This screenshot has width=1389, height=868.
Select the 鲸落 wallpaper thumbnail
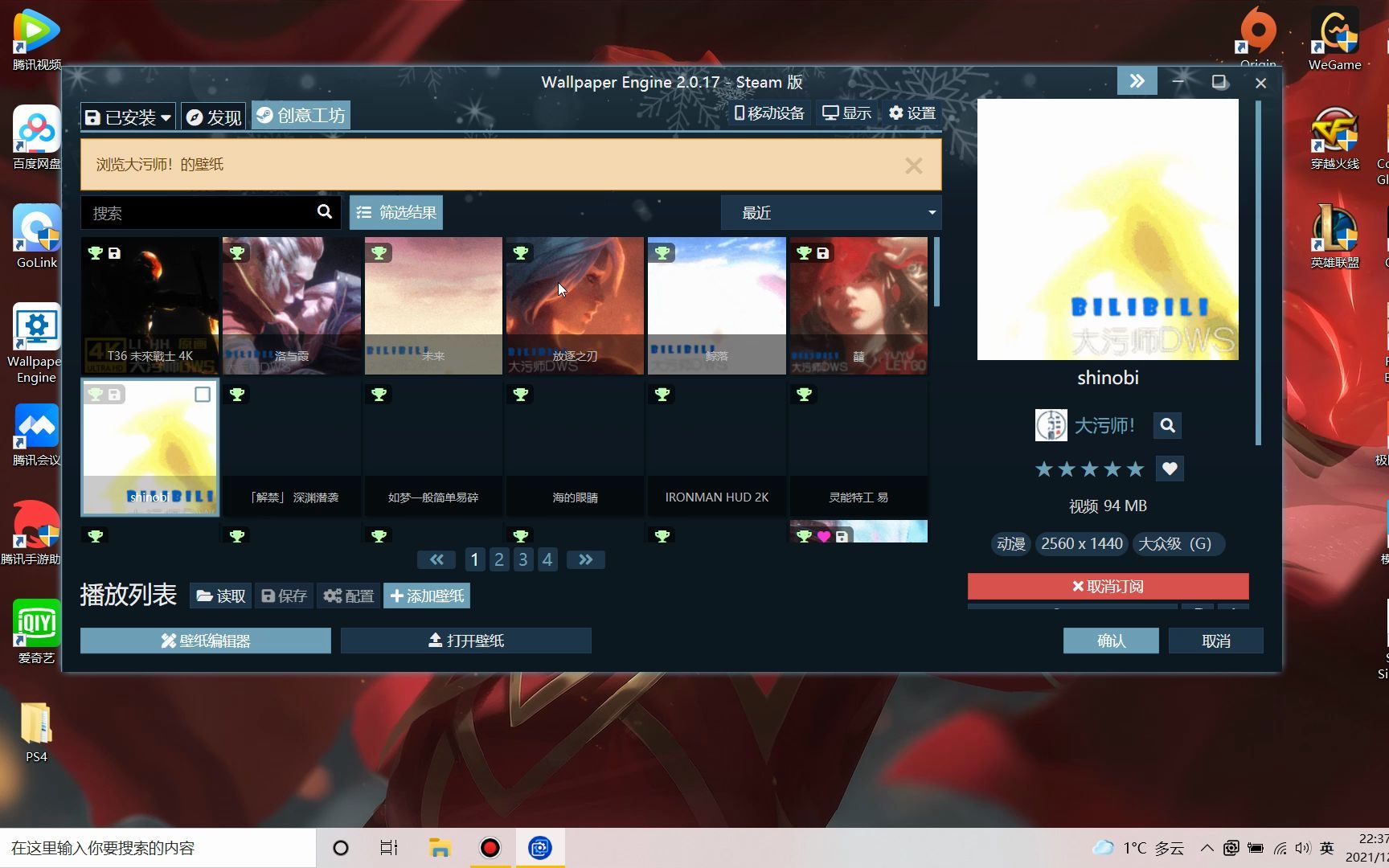click(717, 305)
